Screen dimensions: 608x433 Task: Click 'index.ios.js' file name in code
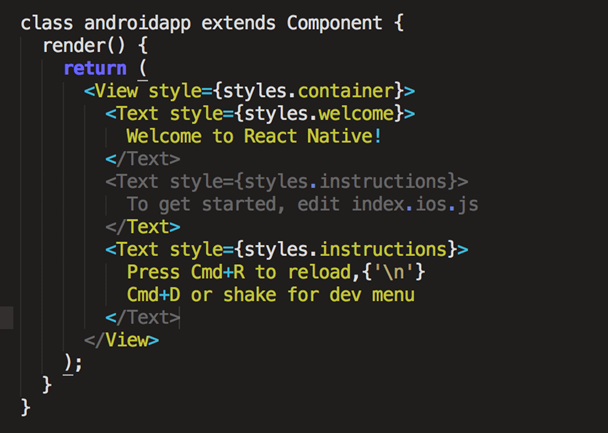415,204
